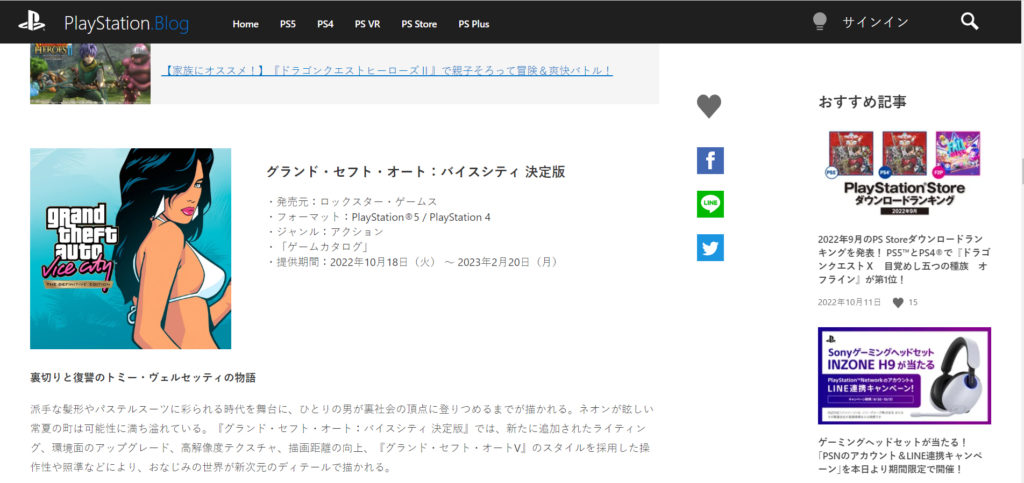Click the Grand Theft Auto Vice City cover

click(130, 248)
